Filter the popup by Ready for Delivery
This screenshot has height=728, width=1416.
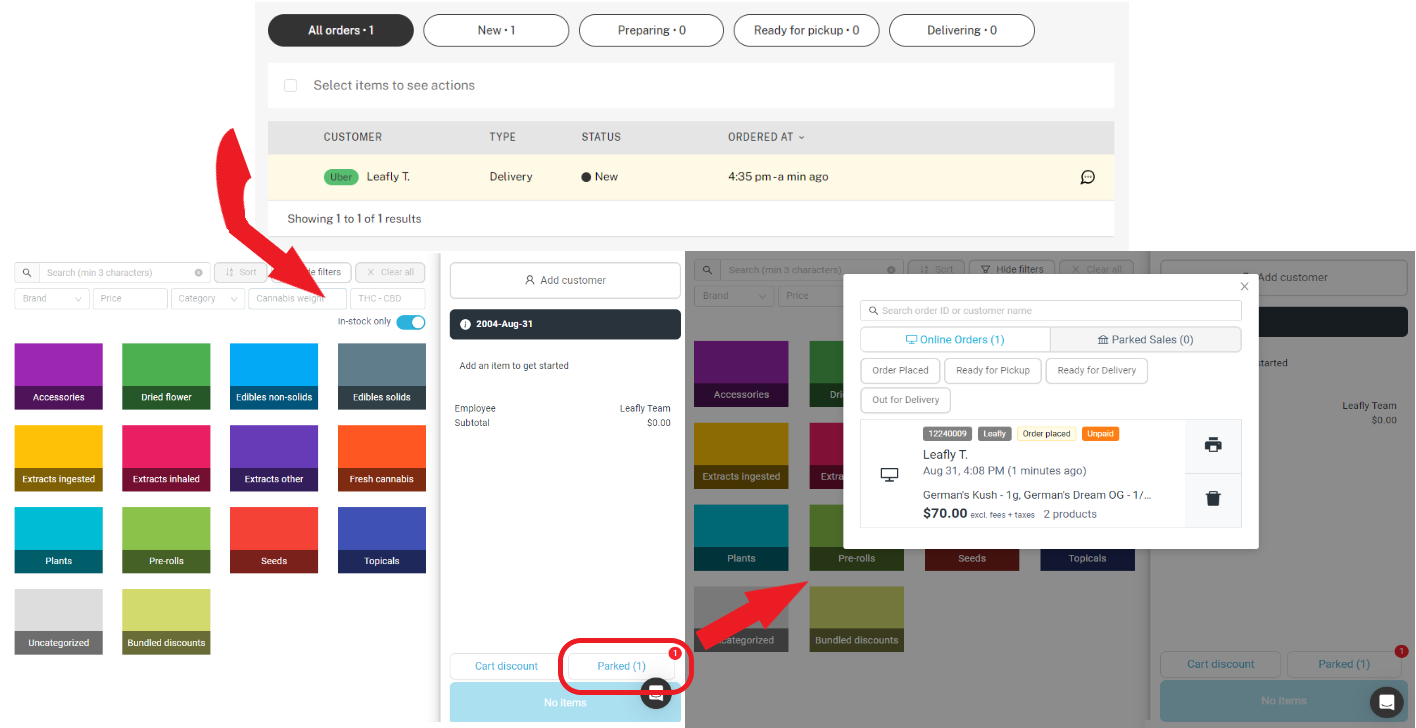pos(1096,370)
